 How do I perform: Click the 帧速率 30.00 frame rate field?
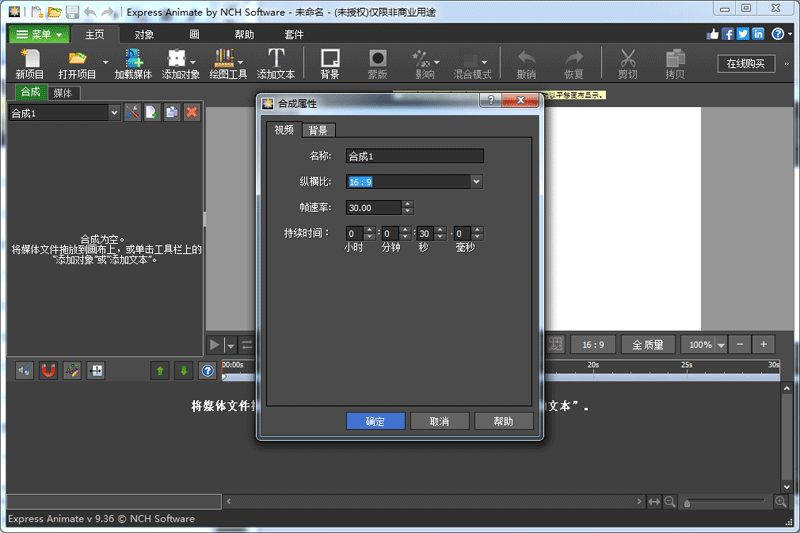tap(374, 208)
